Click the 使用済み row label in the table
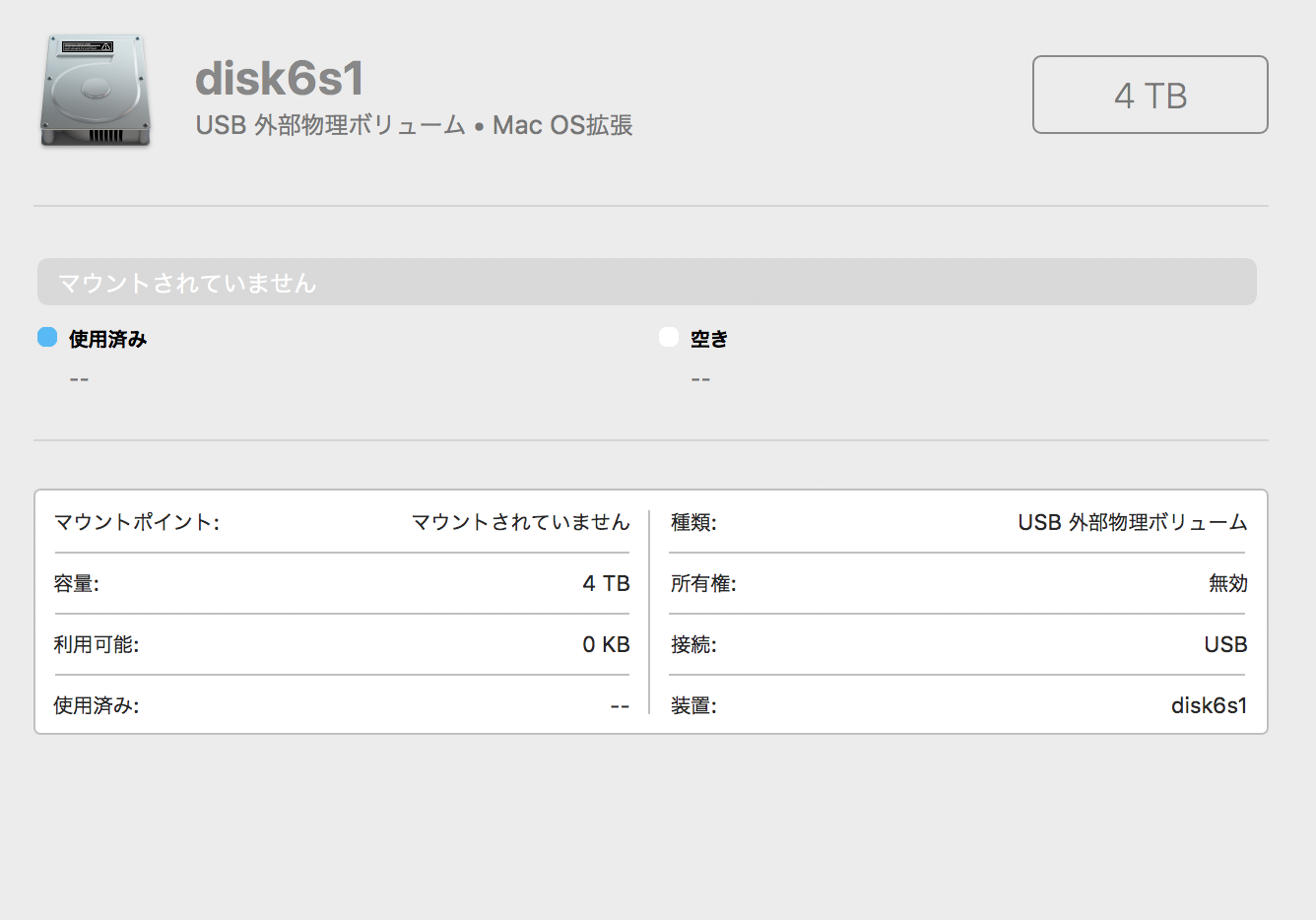The height and width of the screenshot is (920, 1316). (97, 706)
